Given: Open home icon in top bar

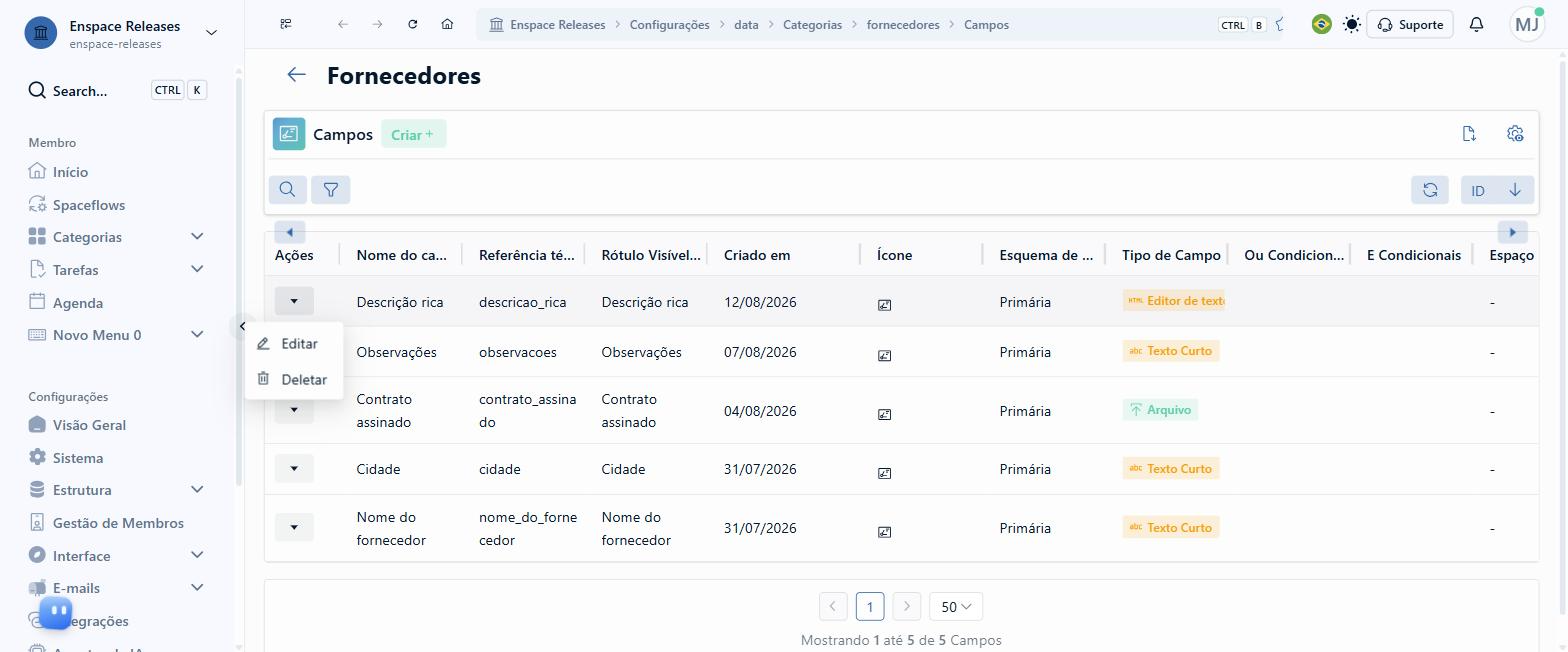Looking at the screenshot, I should click(x=447, y=24).
